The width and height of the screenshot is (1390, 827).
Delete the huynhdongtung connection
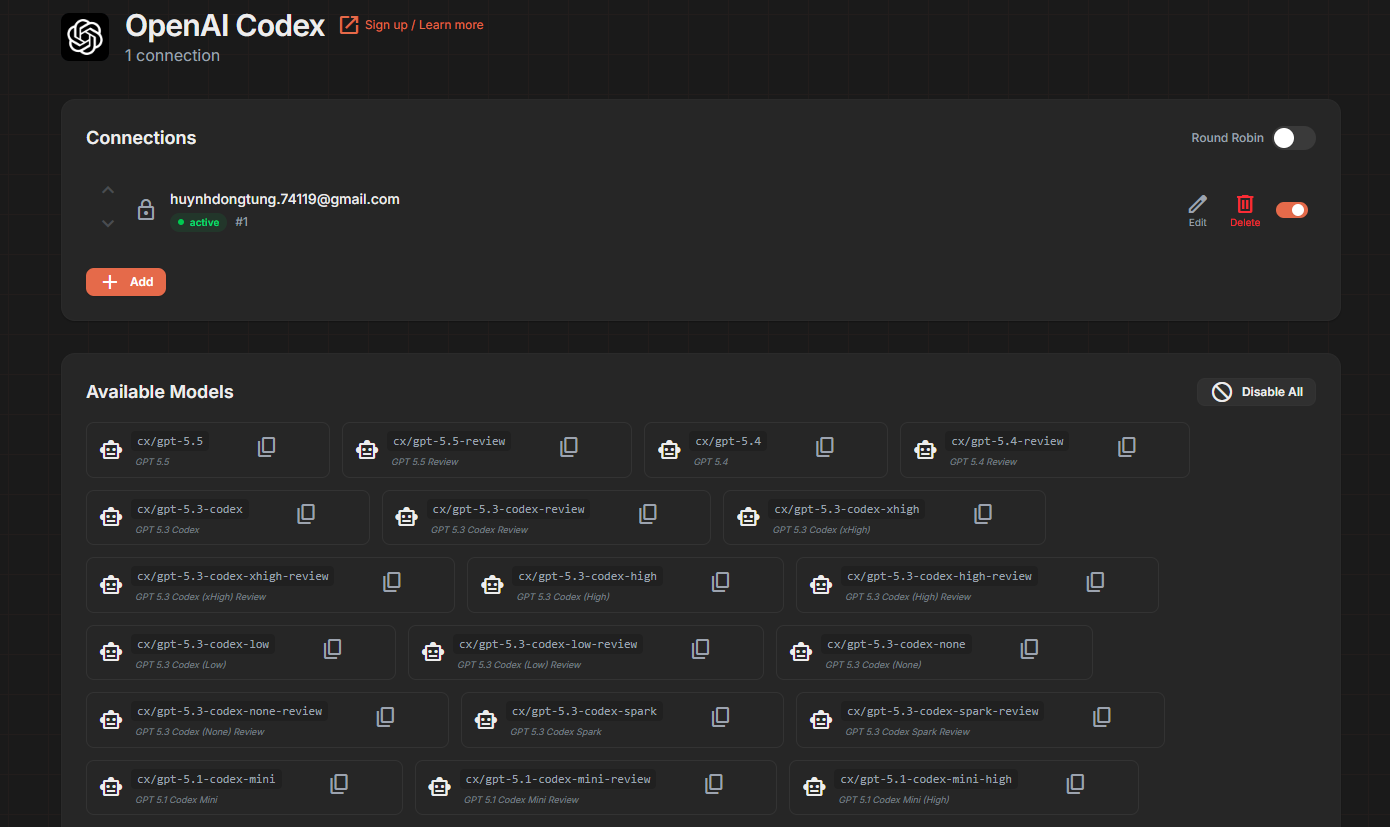coord(1245,210)
